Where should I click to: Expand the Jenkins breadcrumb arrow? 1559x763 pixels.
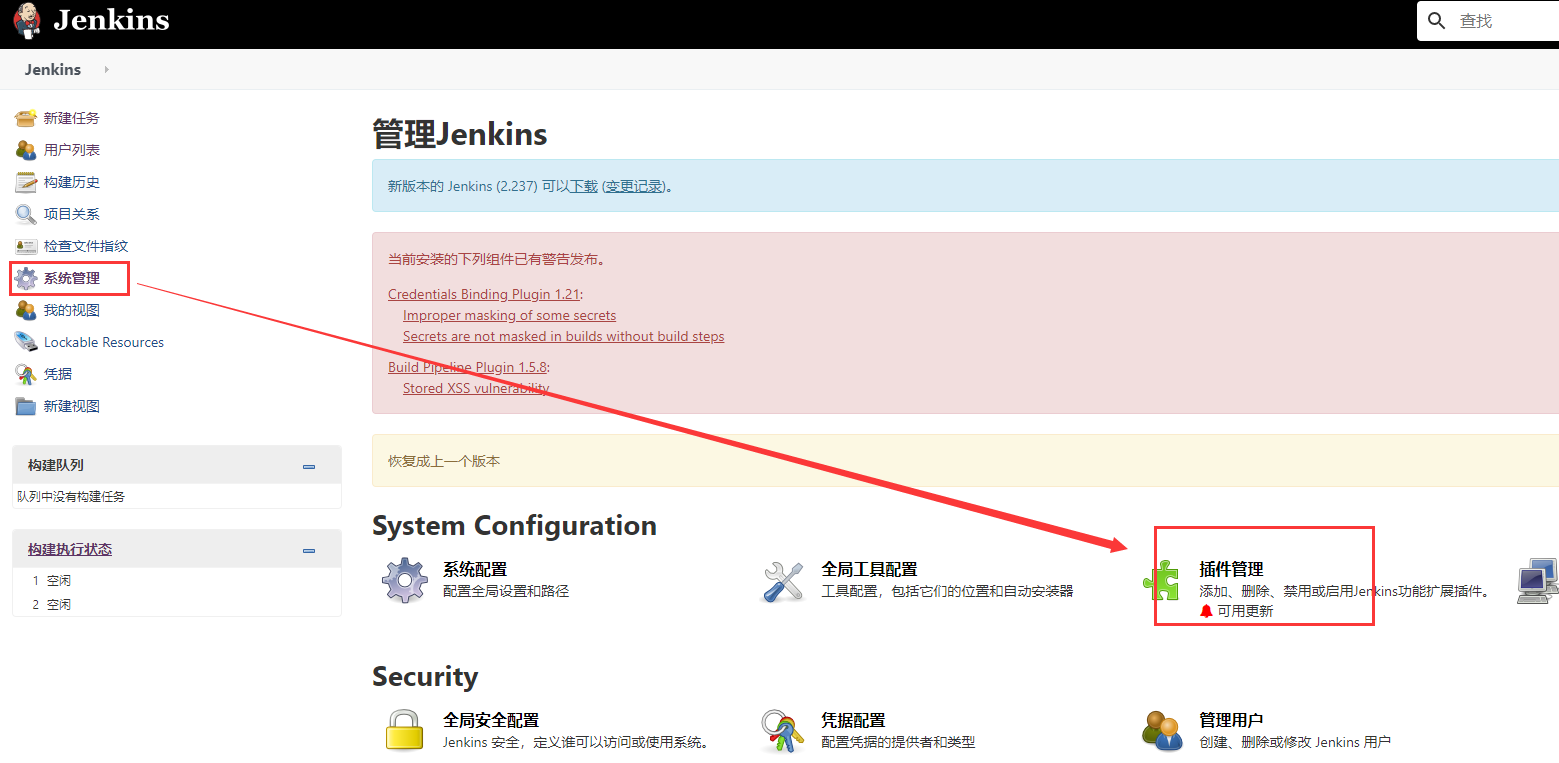click(106, 70)
